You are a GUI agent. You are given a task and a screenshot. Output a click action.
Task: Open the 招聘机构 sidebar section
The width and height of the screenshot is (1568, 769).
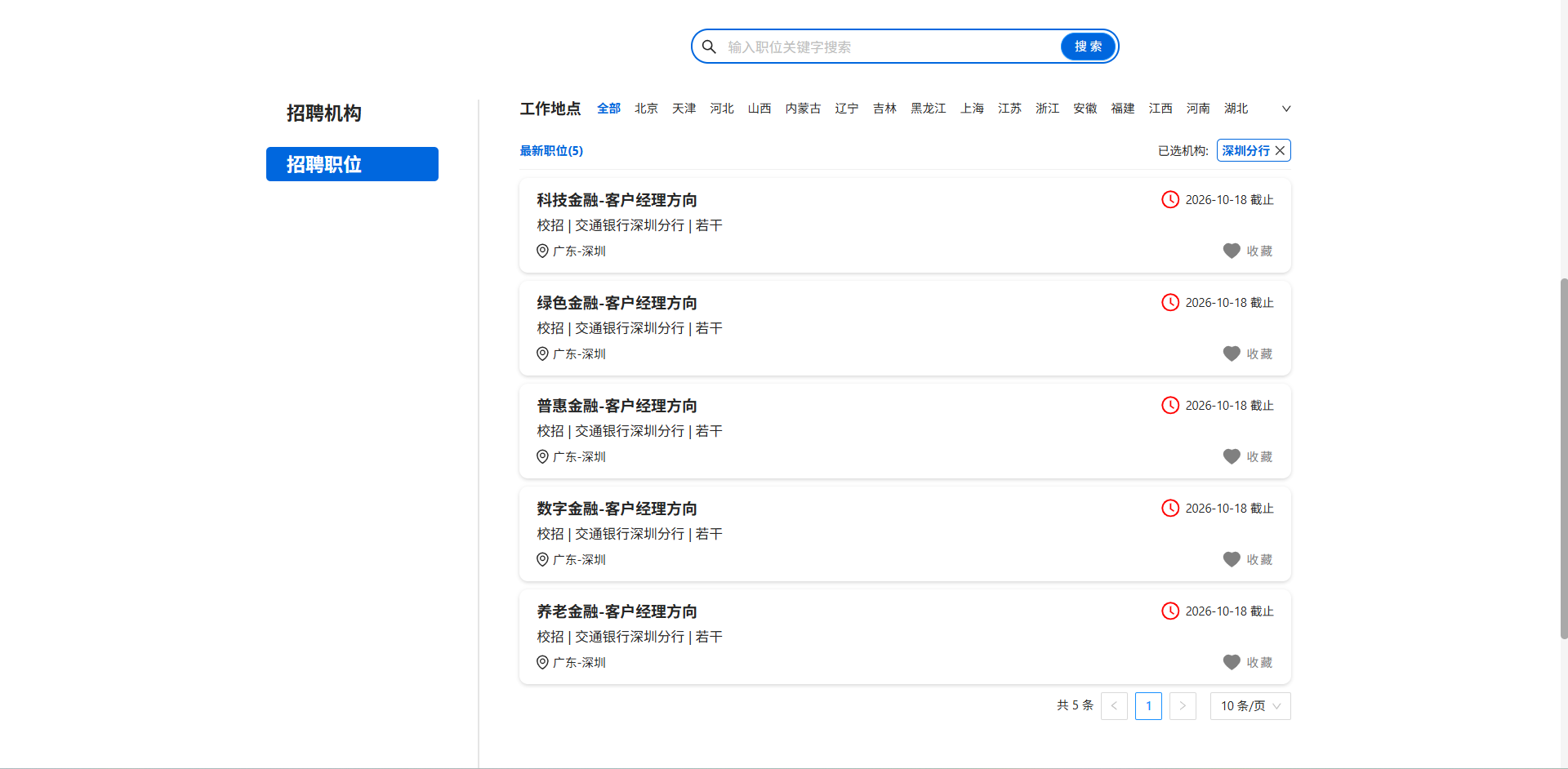324,113
